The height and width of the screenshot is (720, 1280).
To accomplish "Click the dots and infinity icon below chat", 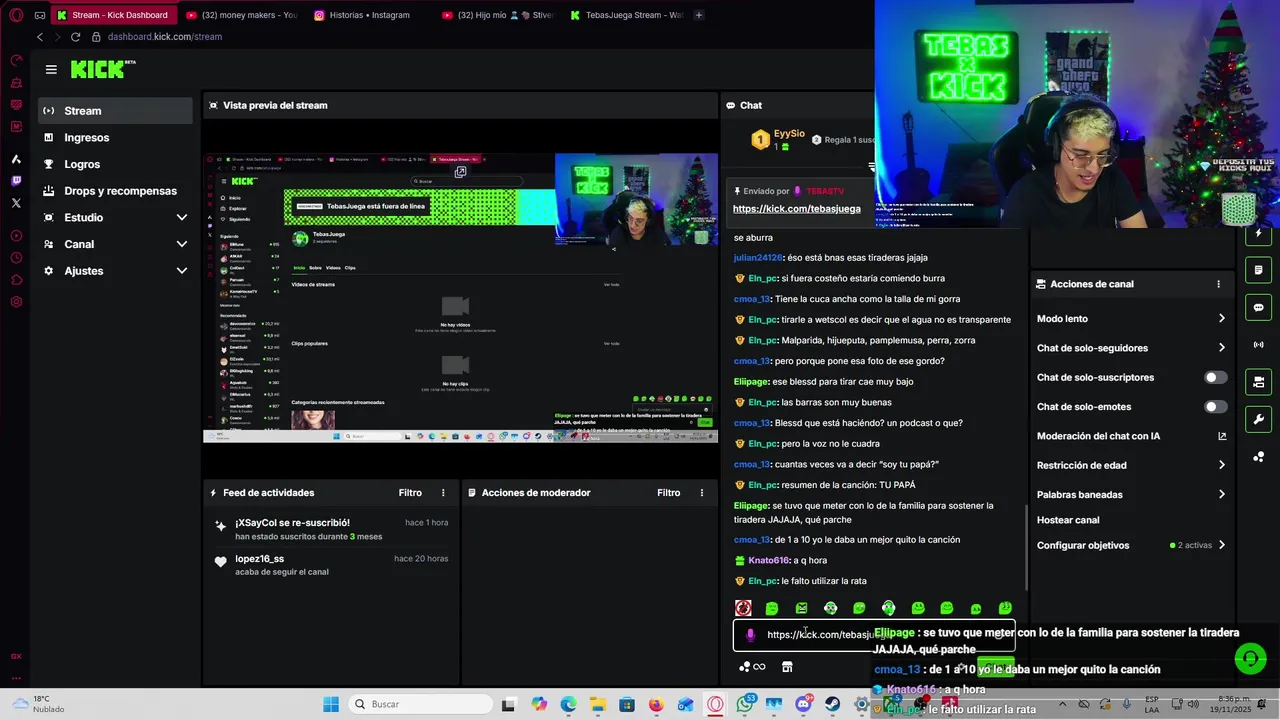I will 752,667.
